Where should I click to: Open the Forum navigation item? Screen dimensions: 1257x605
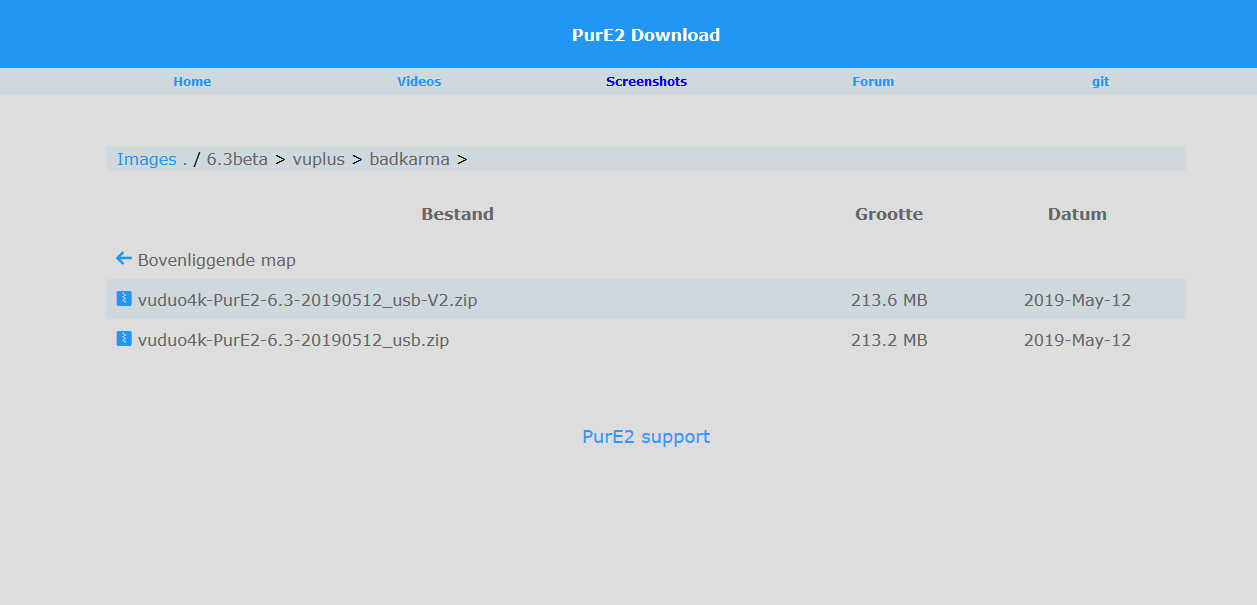pyautogui.click(x=873, y=82)
